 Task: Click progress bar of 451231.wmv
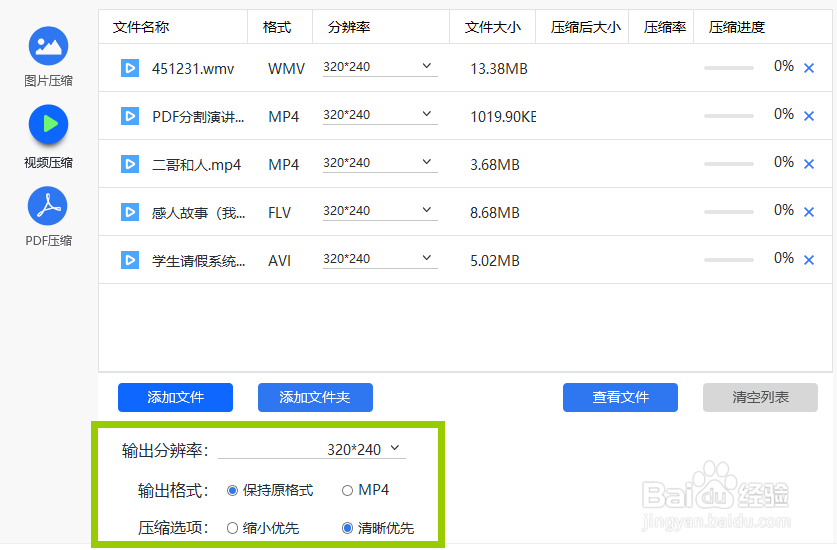(x=729, y=68)
